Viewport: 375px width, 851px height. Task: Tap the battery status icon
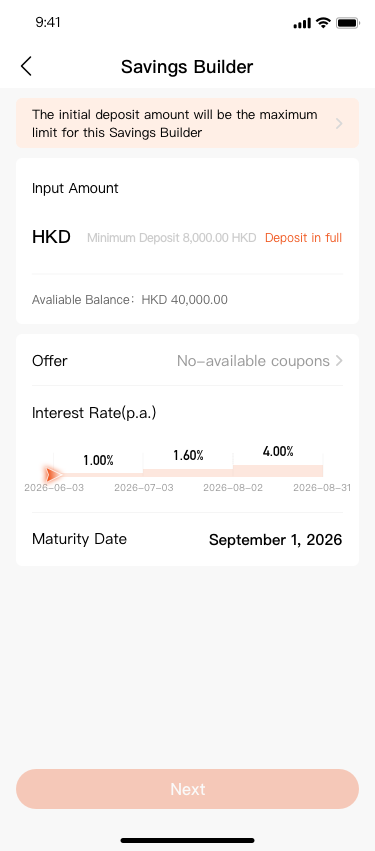pyautogui.click(x=347, y=23)
